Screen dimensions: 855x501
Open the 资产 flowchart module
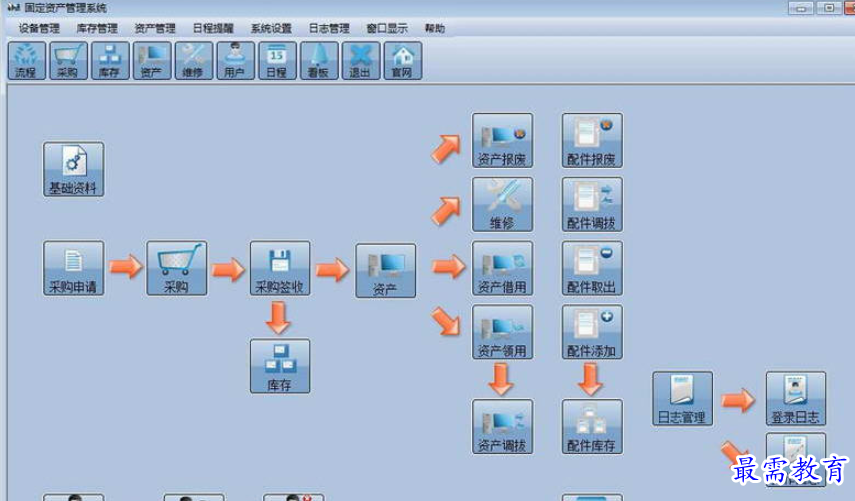coord(386,270)
